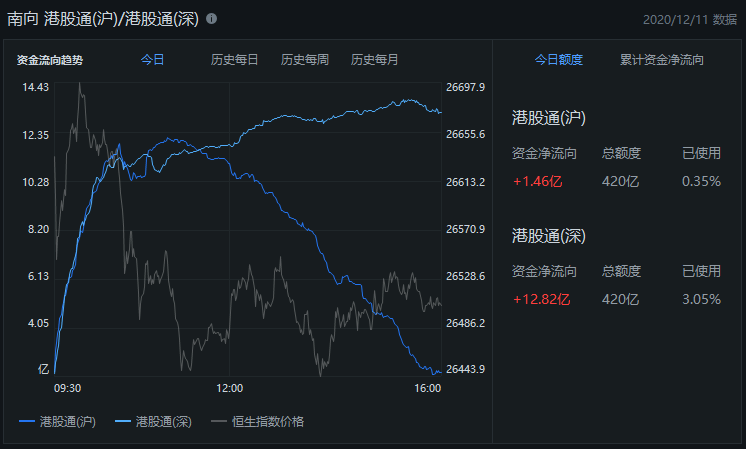The image size is (746, 449).
Task: Click the 09:30 marker on time axis
Action: pyautogui.click(x=67, y=387)
